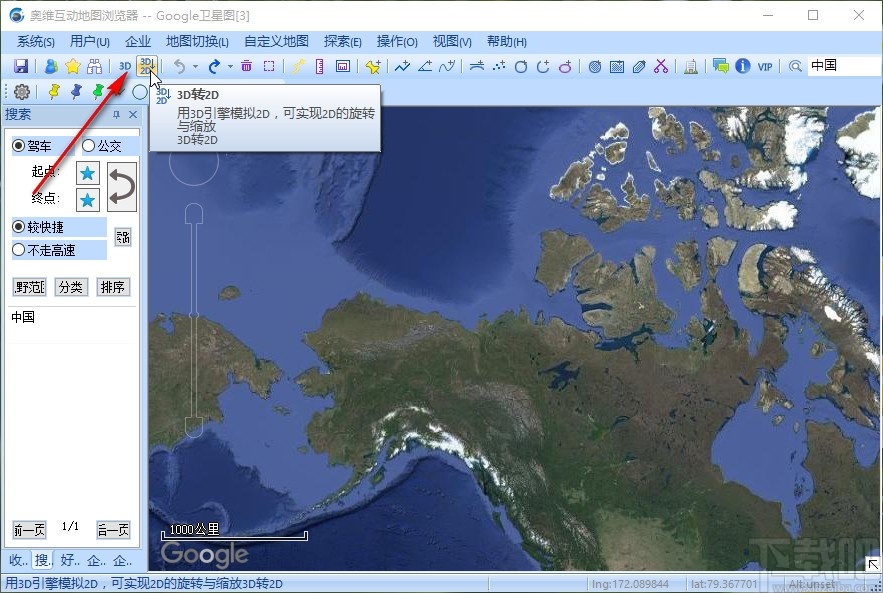Screen dimensions: 883x593
Task: Select the yellow pushpin icon
Action: [53, 91]
